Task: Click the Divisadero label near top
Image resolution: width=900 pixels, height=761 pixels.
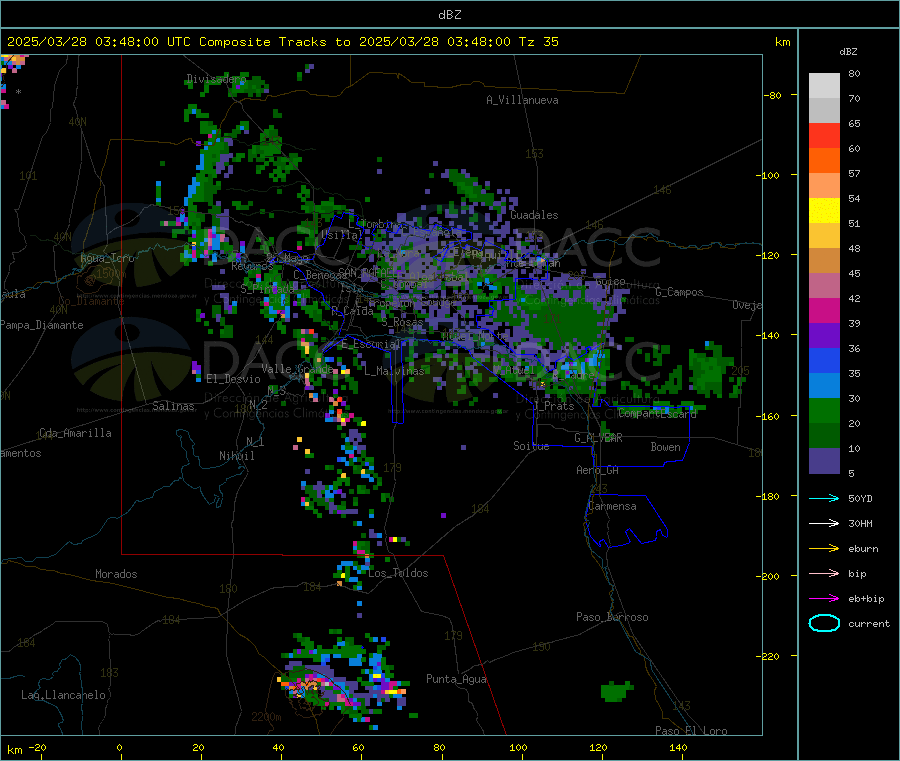Action: (x=216, y=79)
